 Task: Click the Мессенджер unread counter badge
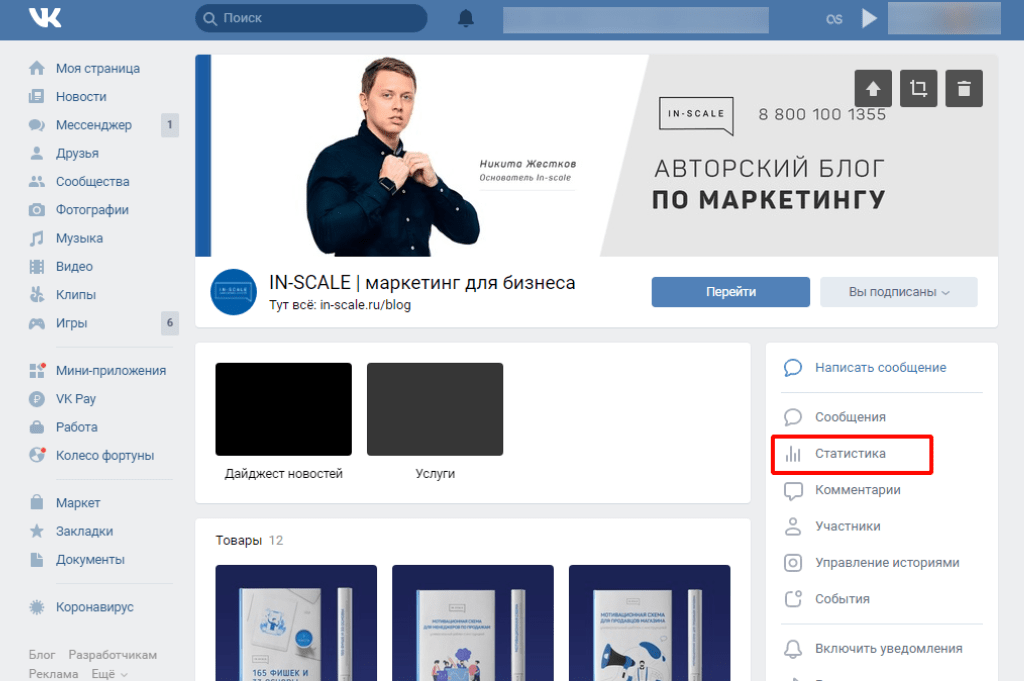(x=170, y=125)
